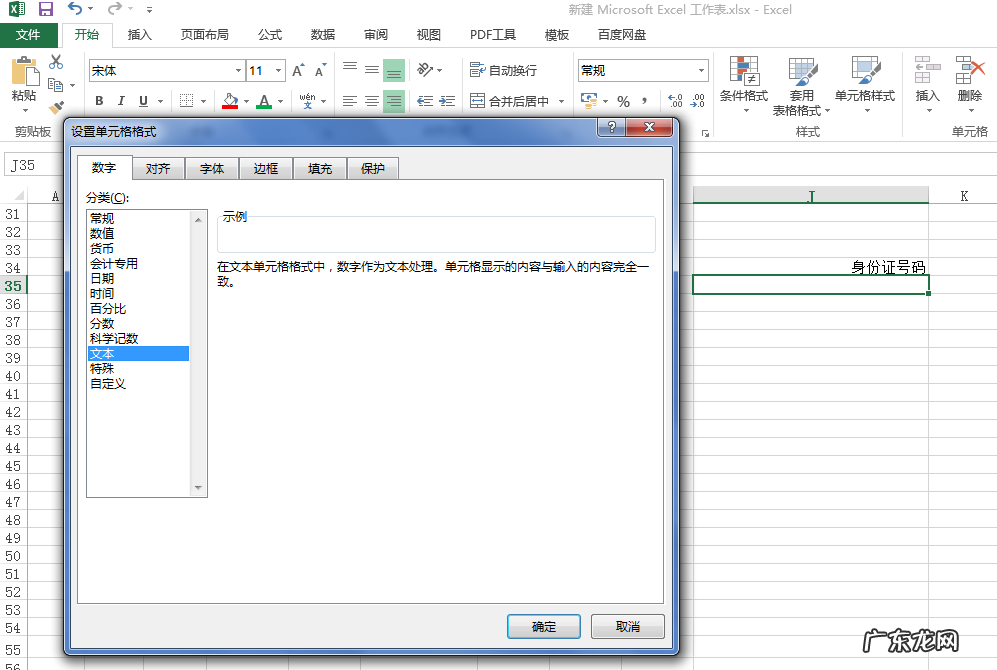Switch to the 公式 ribbon tab

pyautogui.click(x=270, y=34)
